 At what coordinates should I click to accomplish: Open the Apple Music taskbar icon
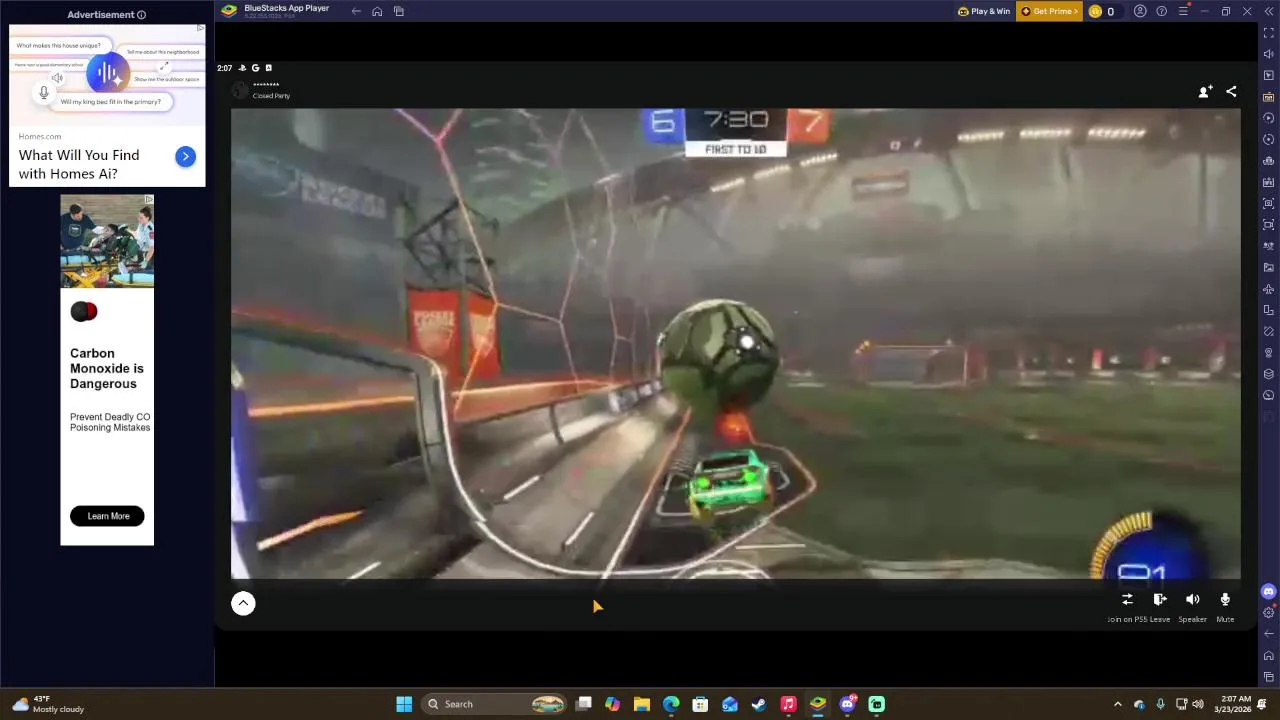[x=788, y=704]
